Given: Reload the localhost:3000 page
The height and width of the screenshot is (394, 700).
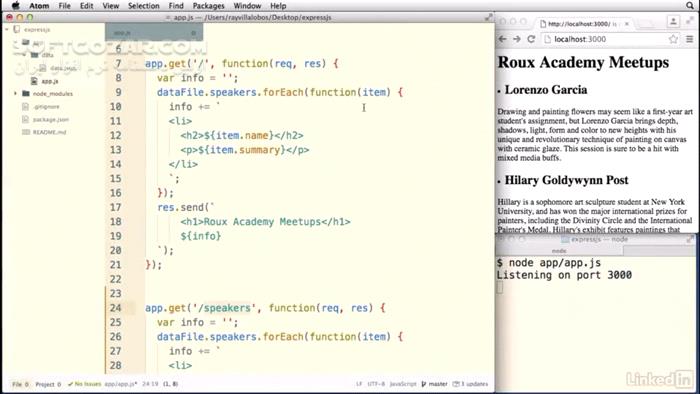Looking at the screenshot, I should [531, 39].
